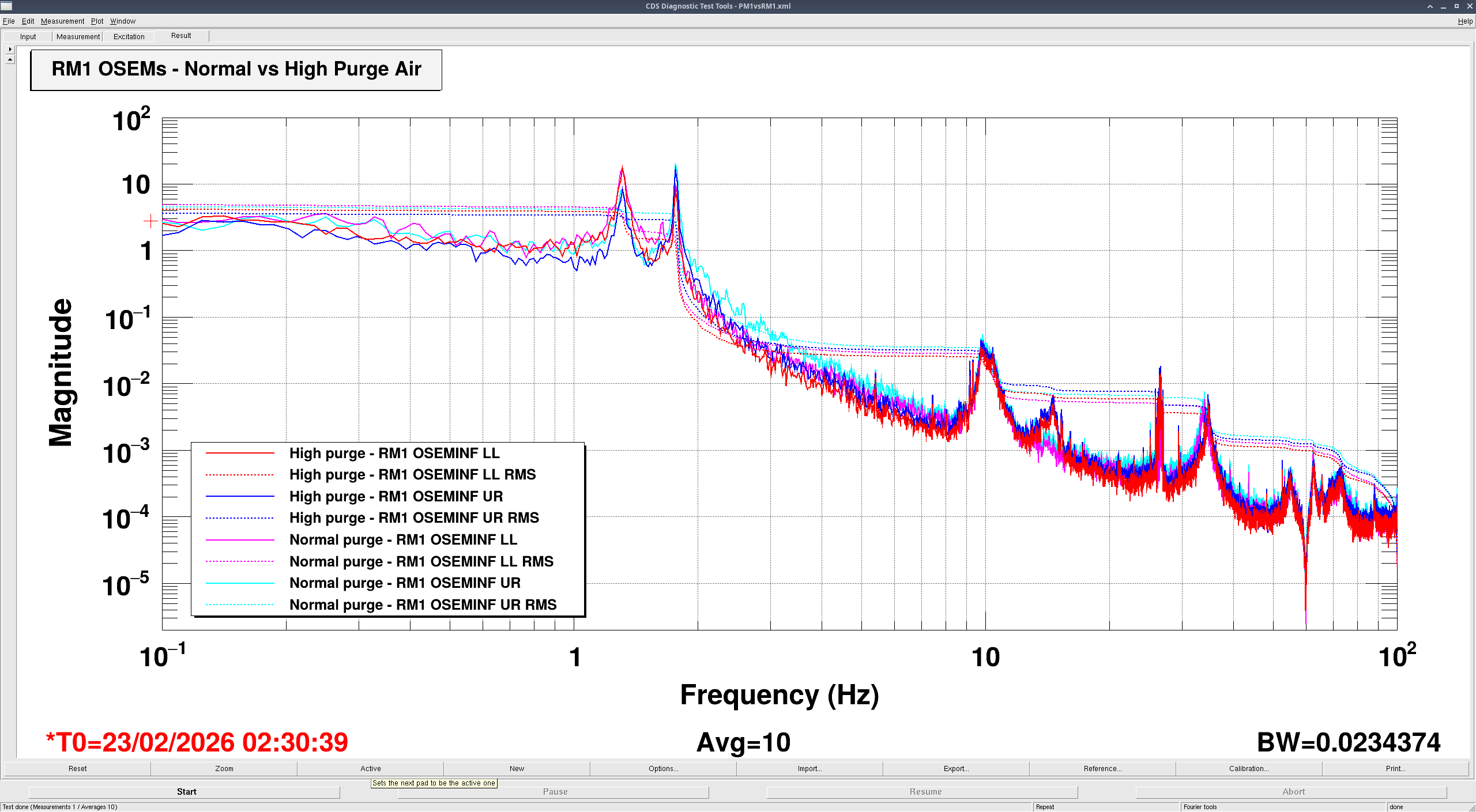Click the Print... button
The image size is (1476, 812).
point(1395,768)
